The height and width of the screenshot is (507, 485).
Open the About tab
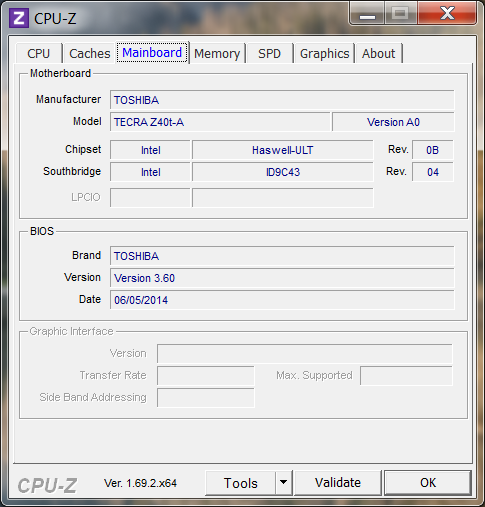tap(379, 53)
